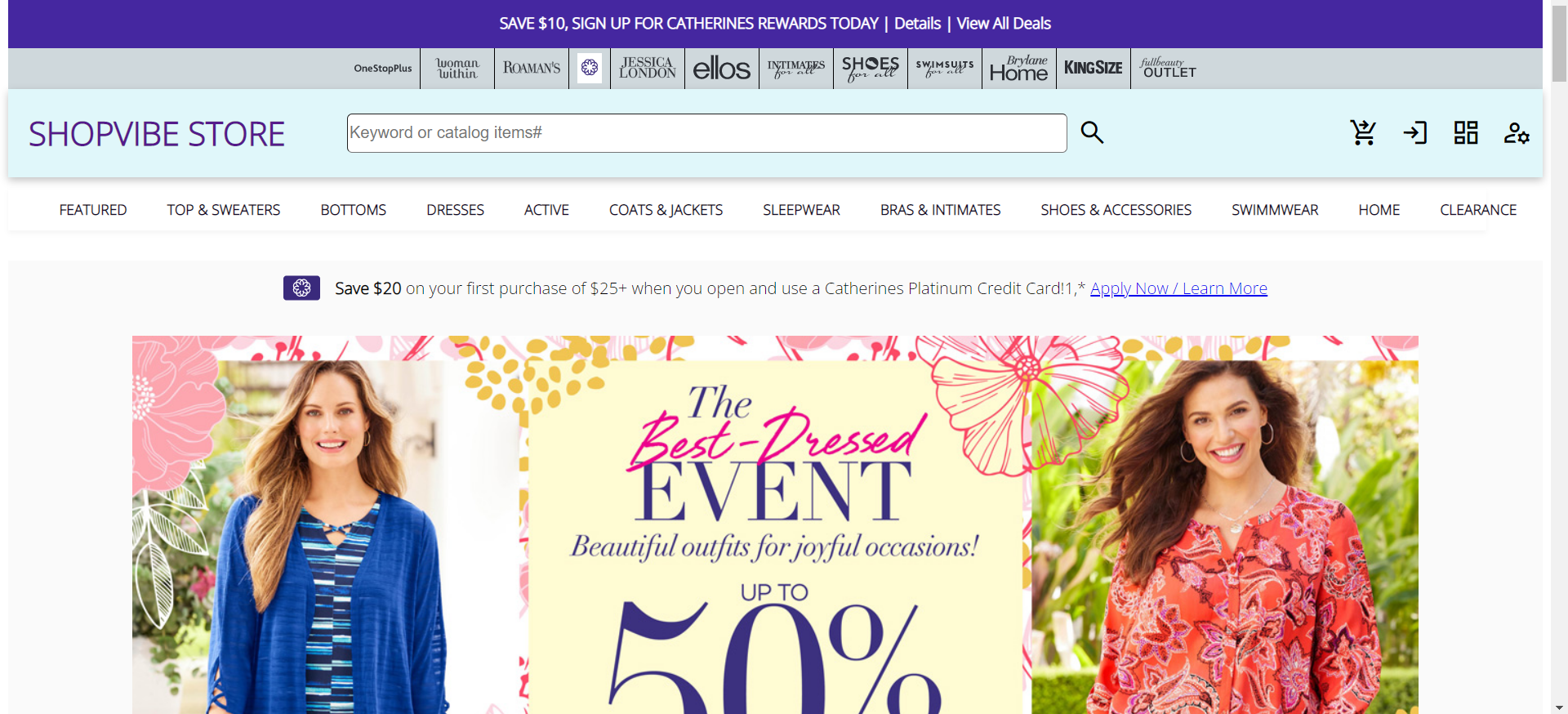1568x714 pixels.
Task: Click the sign-in arrow icon
Action: pyautogui.click(x=1414, y=132)
